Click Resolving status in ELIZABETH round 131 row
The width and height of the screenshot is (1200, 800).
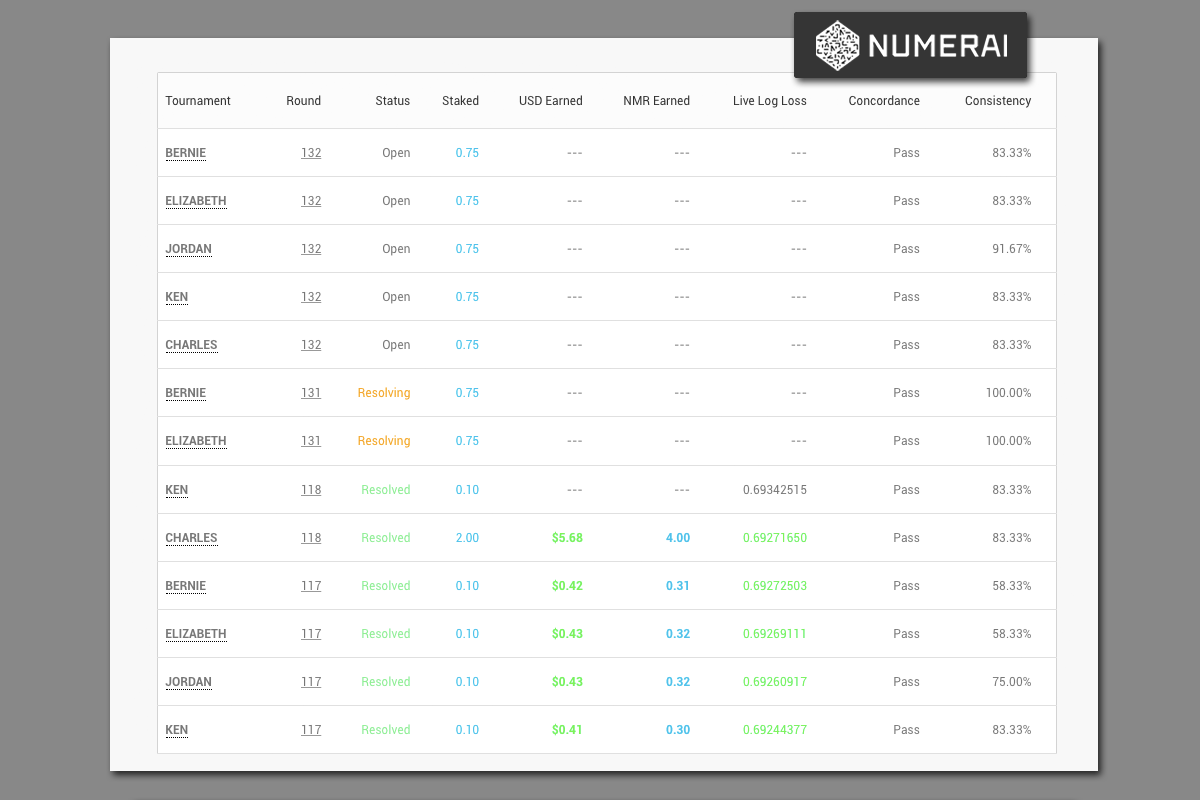tap(384, 441)
